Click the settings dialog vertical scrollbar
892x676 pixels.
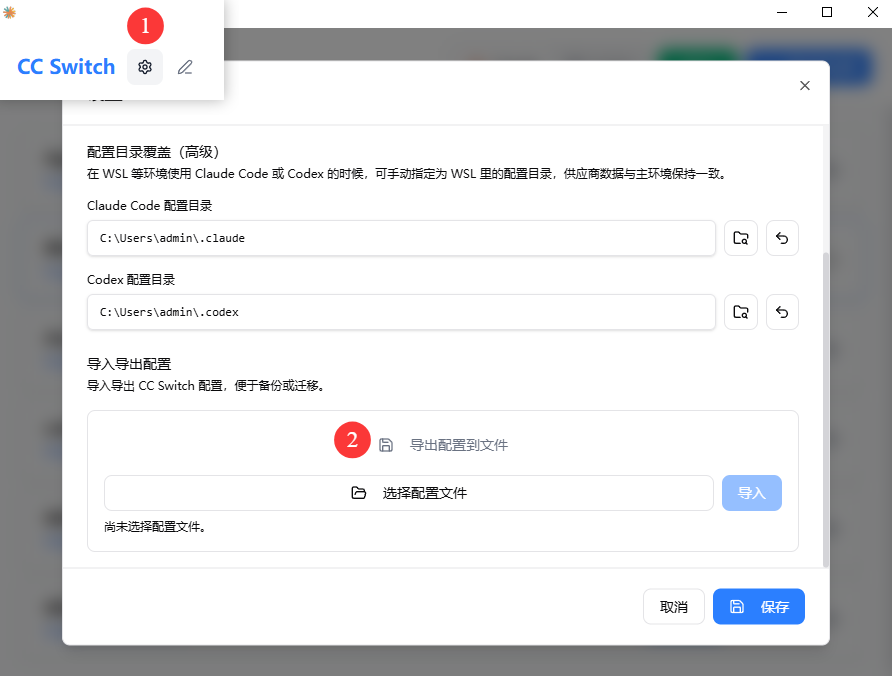(825, 400)
